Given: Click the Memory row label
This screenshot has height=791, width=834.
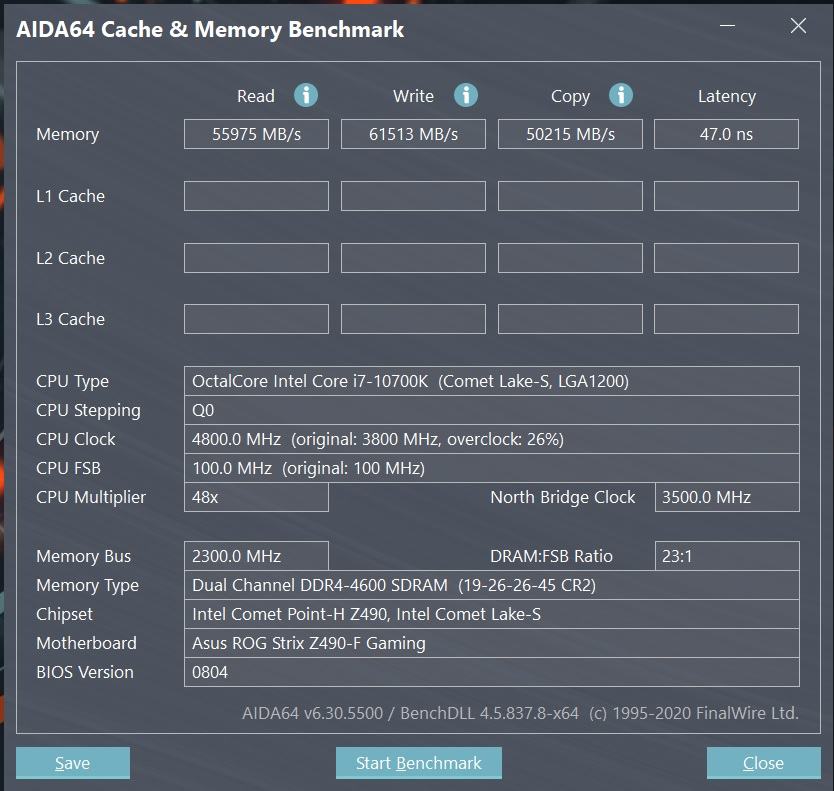Looking at the screenshot, I should coord(68,135).
